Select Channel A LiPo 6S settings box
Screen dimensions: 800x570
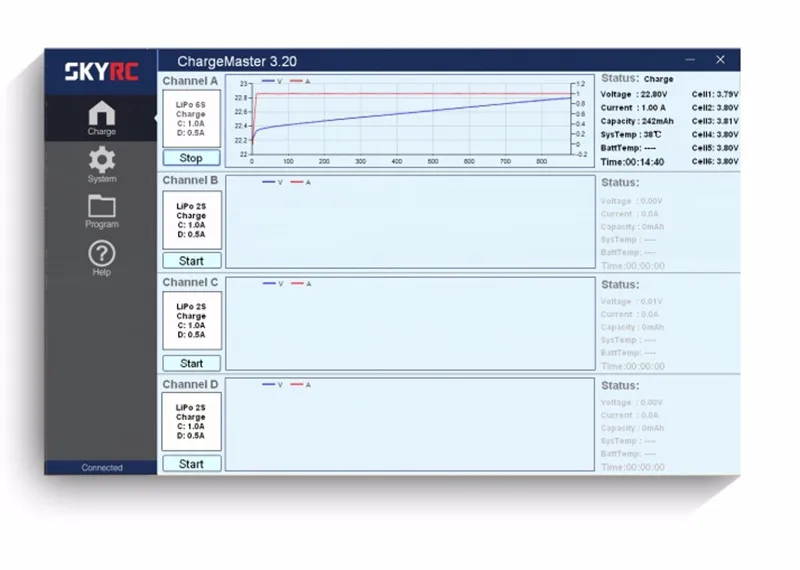tap(191, 118)
